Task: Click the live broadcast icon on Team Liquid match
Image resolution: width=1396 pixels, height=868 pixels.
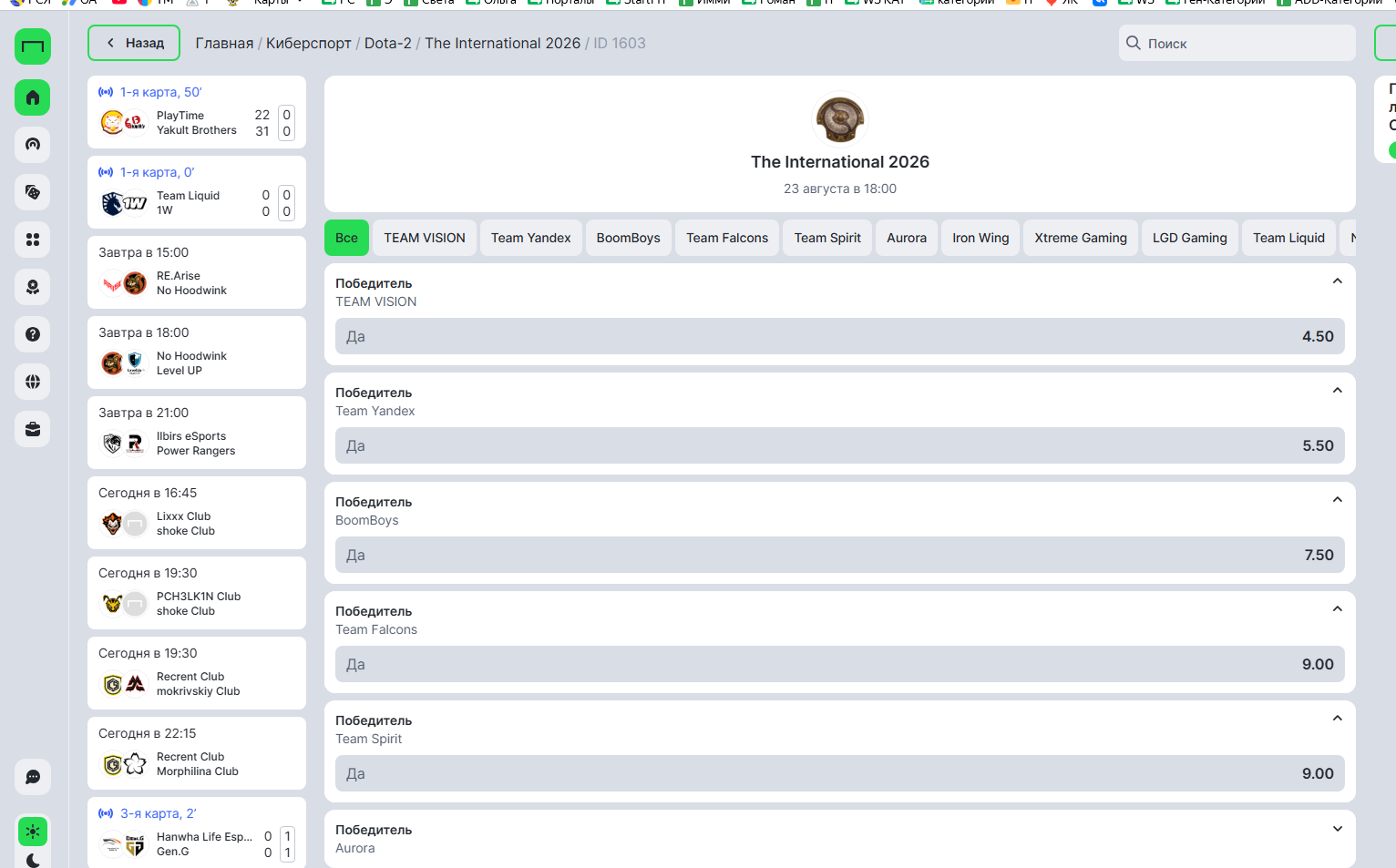Action: pos(106,172)
